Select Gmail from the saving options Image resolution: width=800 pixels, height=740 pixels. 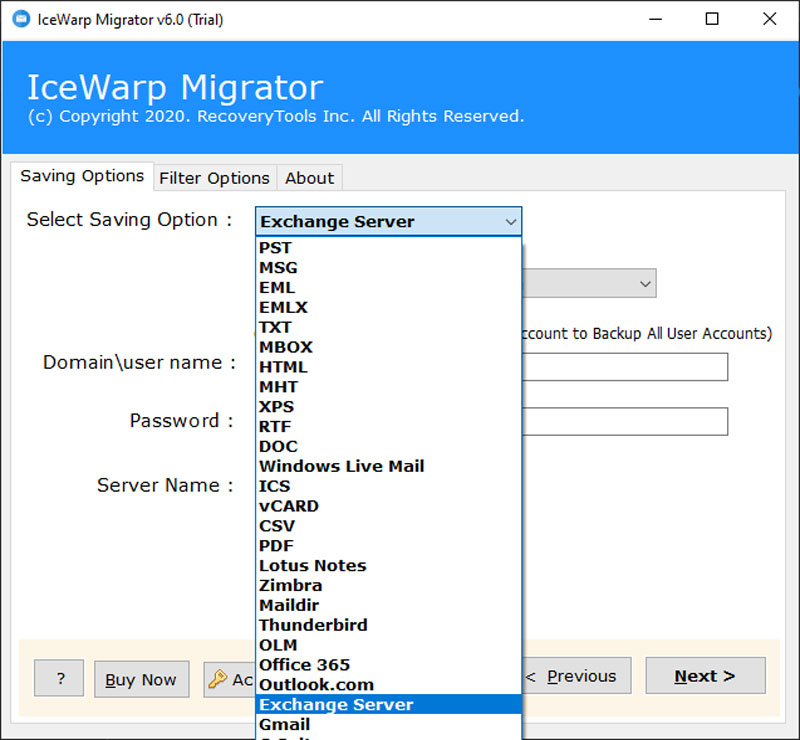[388, 725]
